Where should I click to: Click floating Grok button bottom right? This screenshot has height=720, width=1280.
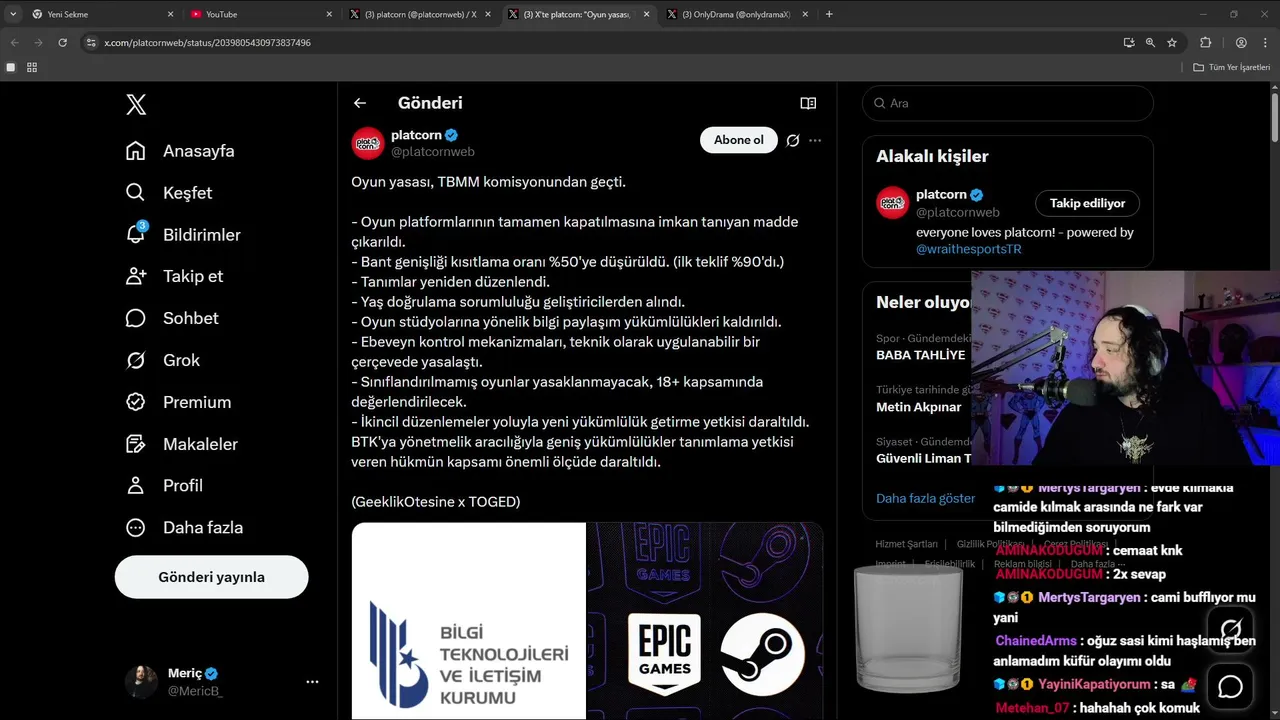click(1230, 629)
